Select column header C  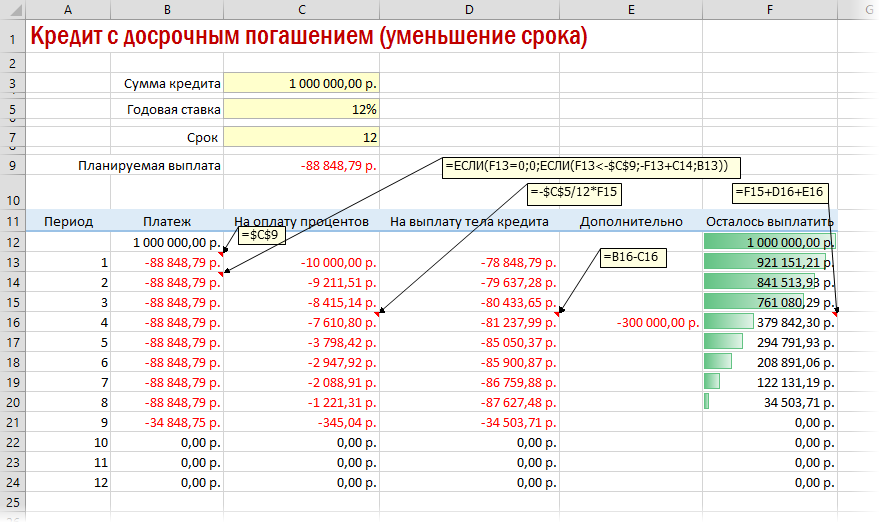[x=301, y=10]
